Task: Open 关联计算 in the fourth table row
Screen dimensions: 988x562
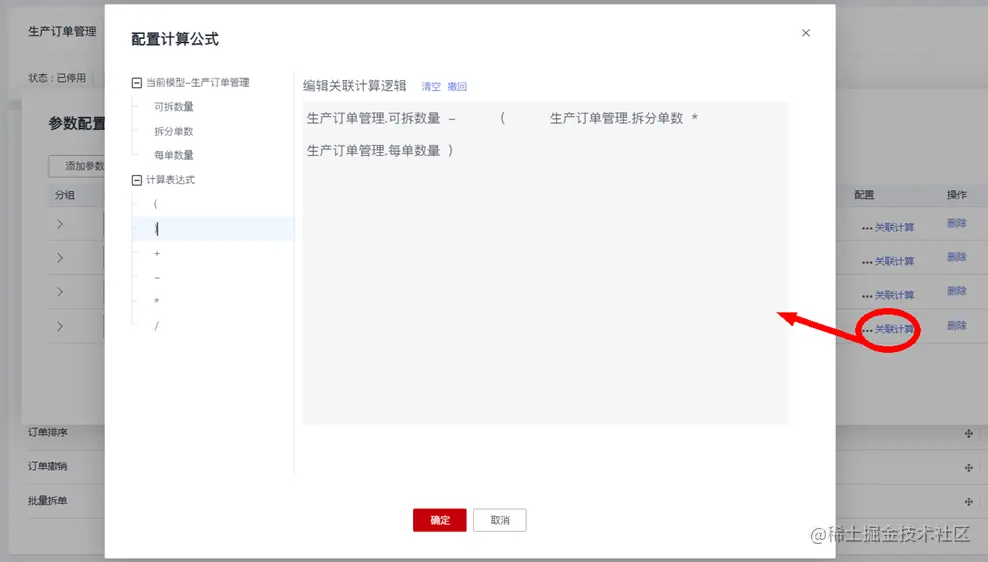Action: click(894, 330)
